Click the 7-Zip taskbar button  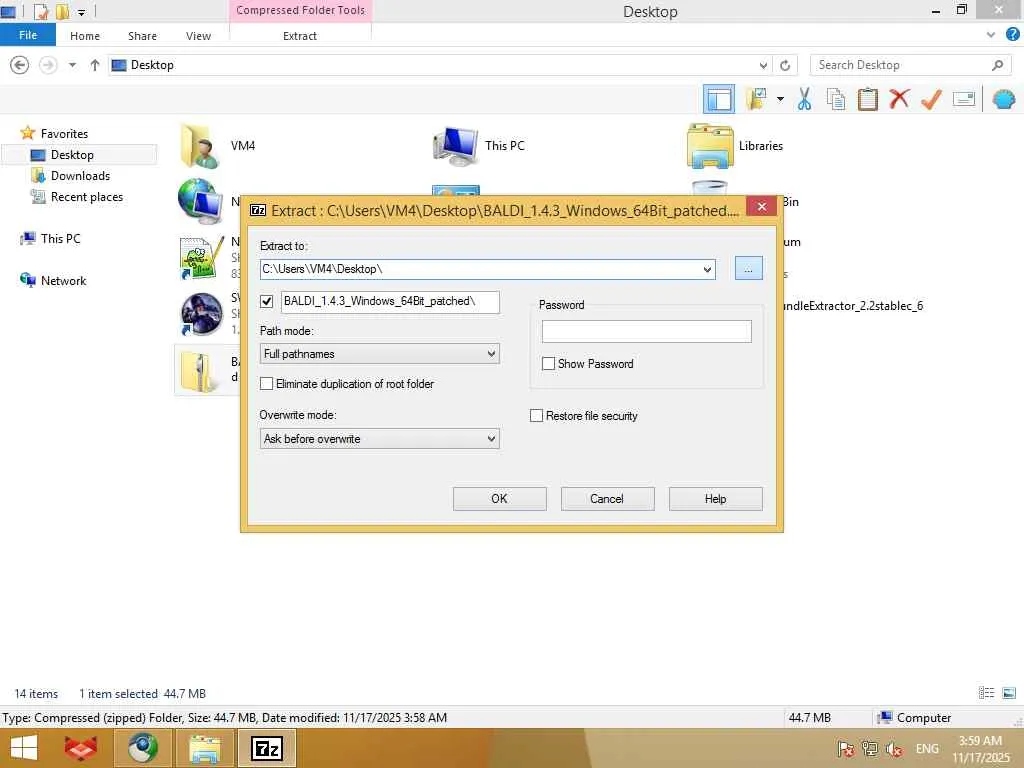(267, 748)
